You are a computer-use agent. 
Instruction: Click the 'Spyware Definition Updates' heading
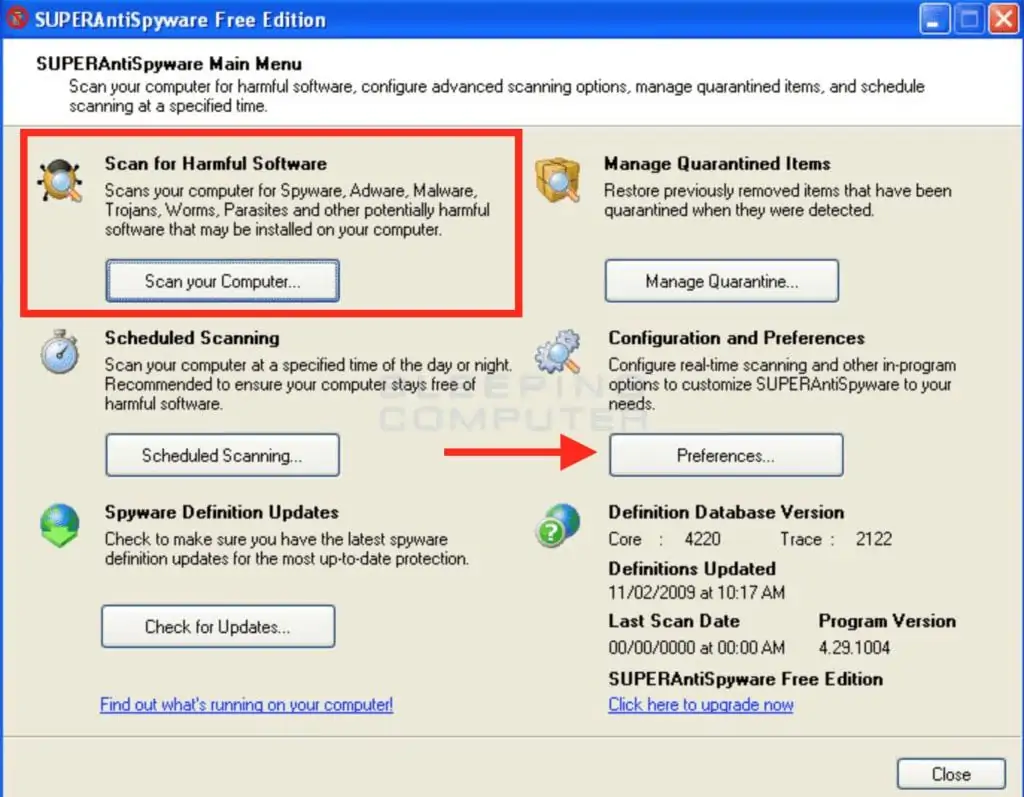(221, 512)
